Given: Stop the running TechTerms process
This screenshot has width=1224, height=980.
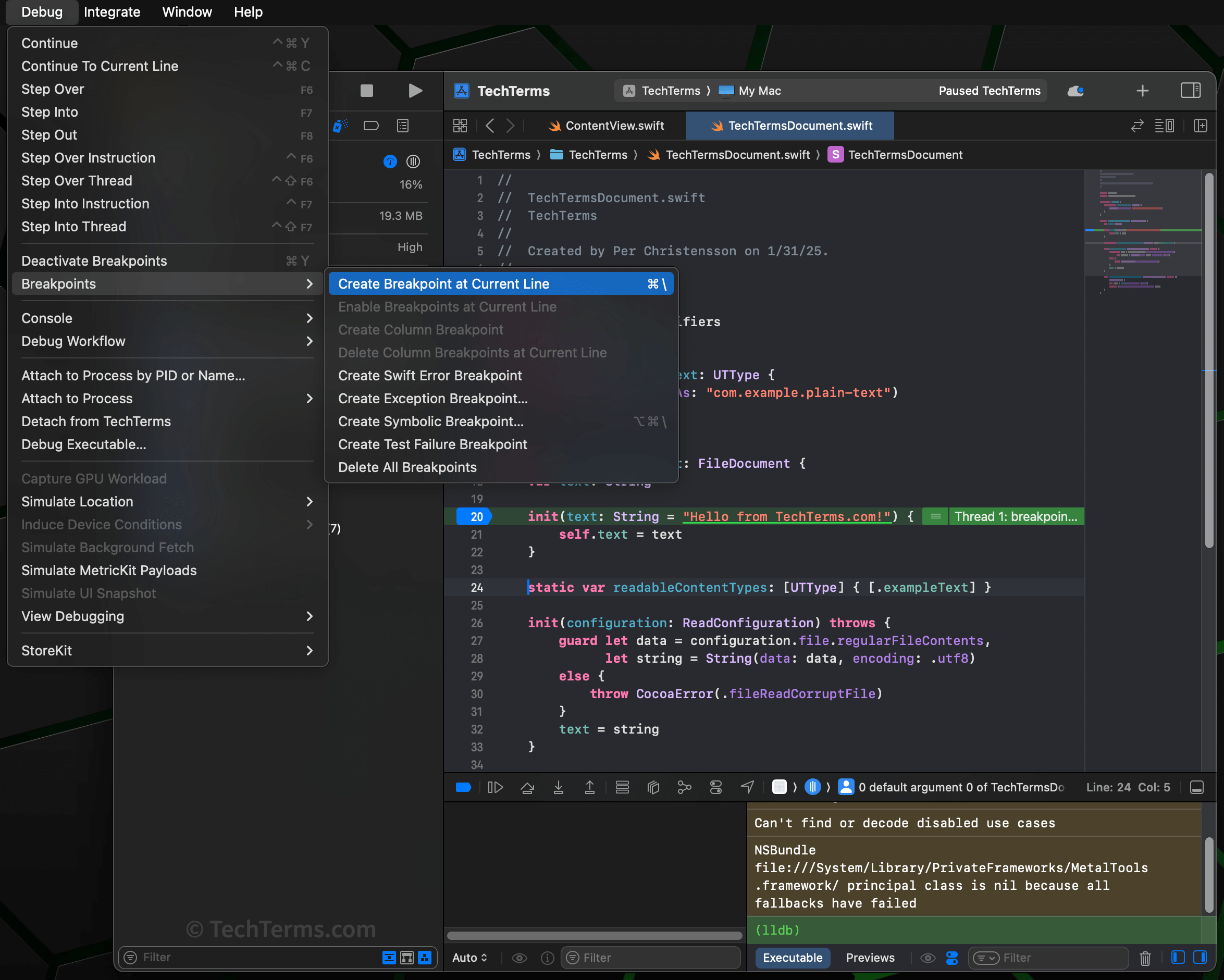Looking at the screenshot, I should pos(367,91).
